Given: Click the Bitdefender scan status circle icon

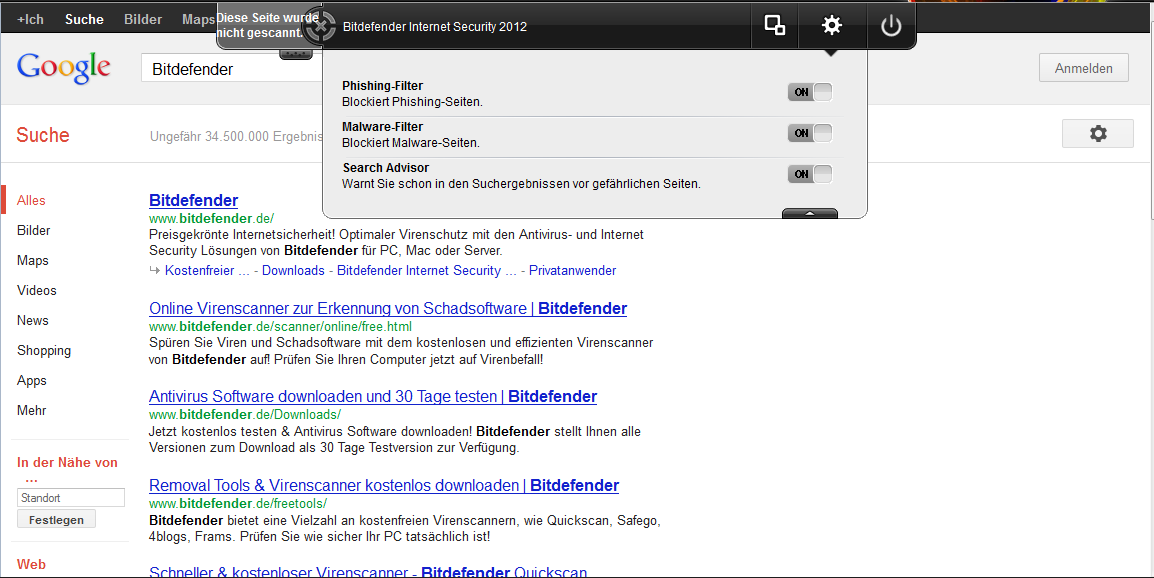Looking at the screenshot, I should (319, 27).
